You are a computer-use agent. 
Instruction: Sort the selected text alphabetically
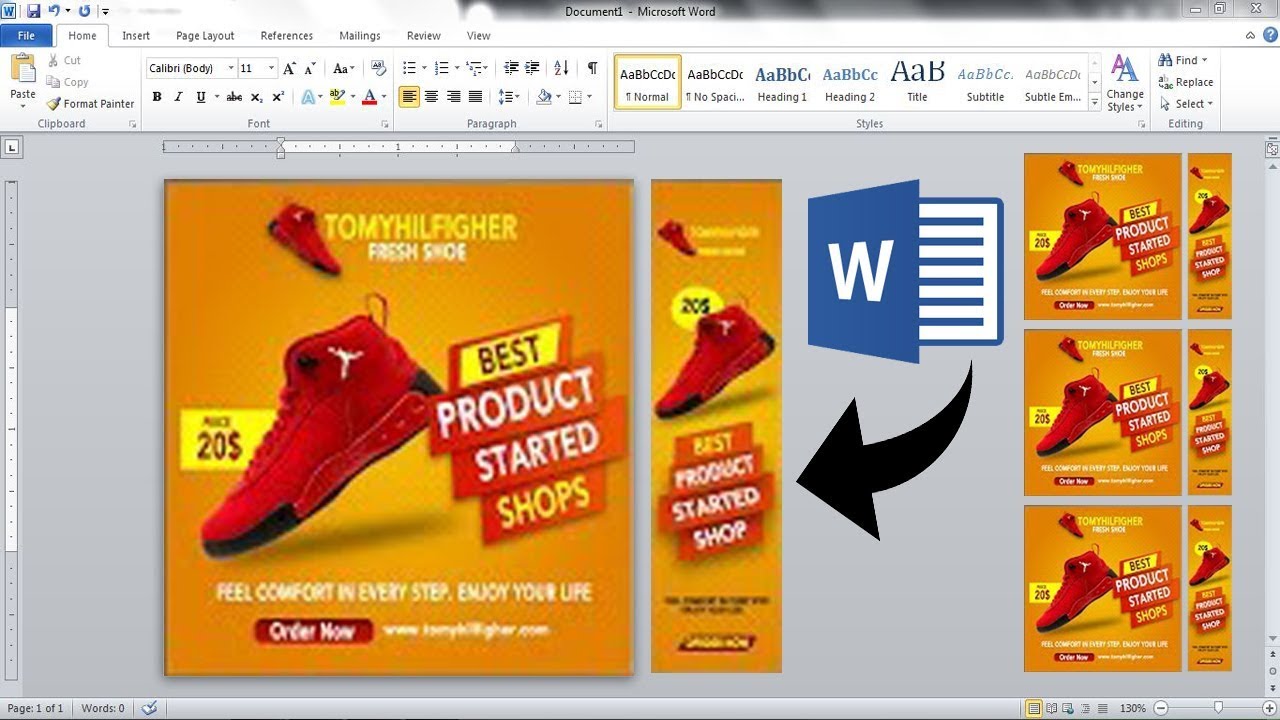(561, 68)
